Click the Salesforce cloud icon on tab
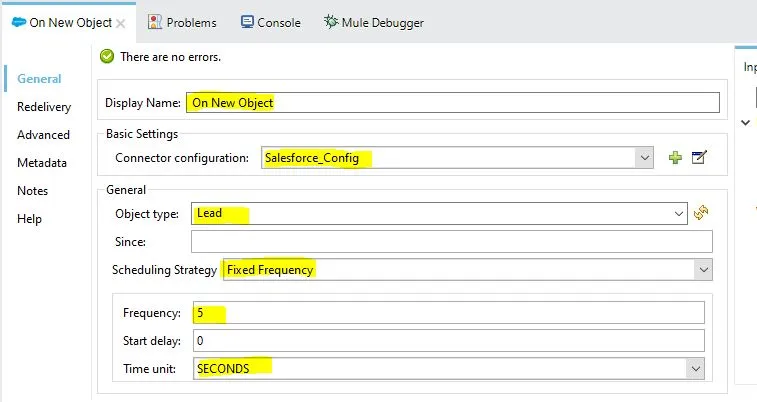The width and height of the screenshot is (757, 402). 18,22
